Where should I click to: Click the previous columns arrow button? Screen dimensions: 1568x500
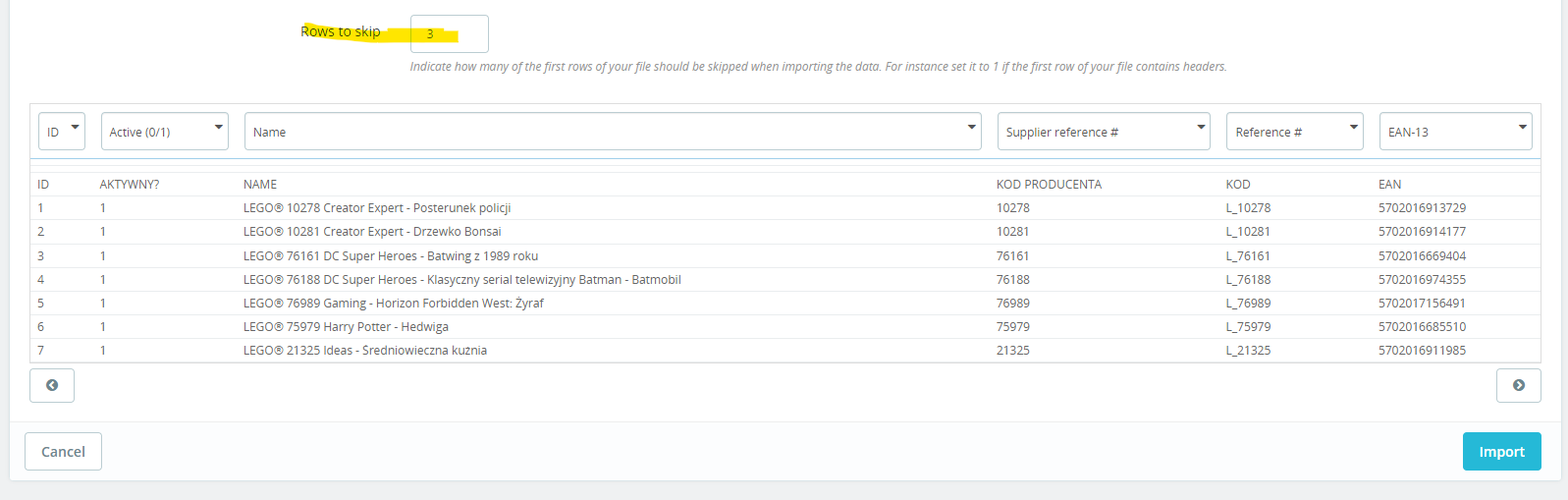pos(52,385)
